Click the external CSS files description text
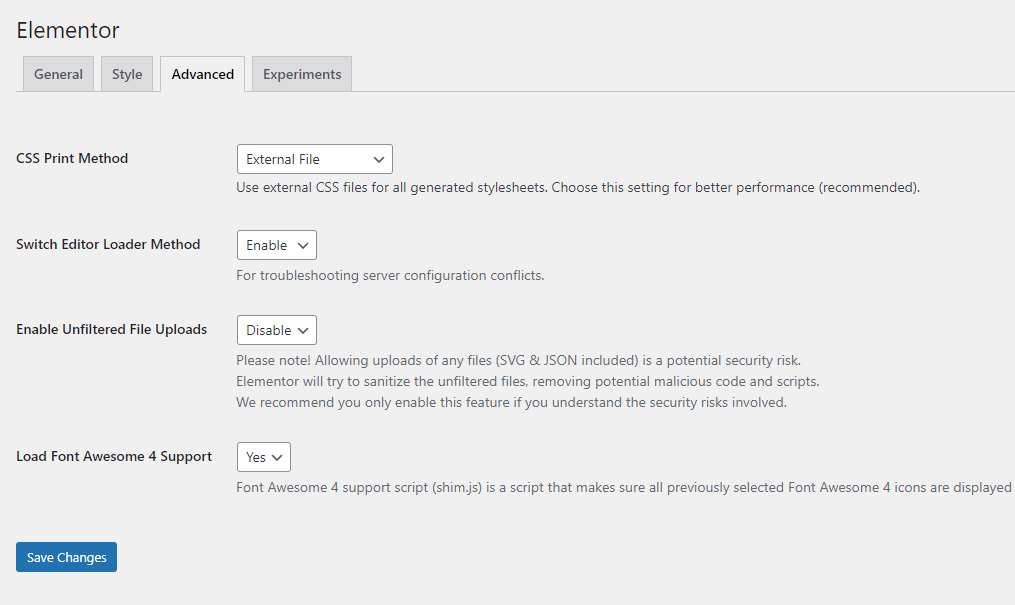This screenshot has height=605, width=1015. click(577, 187)
